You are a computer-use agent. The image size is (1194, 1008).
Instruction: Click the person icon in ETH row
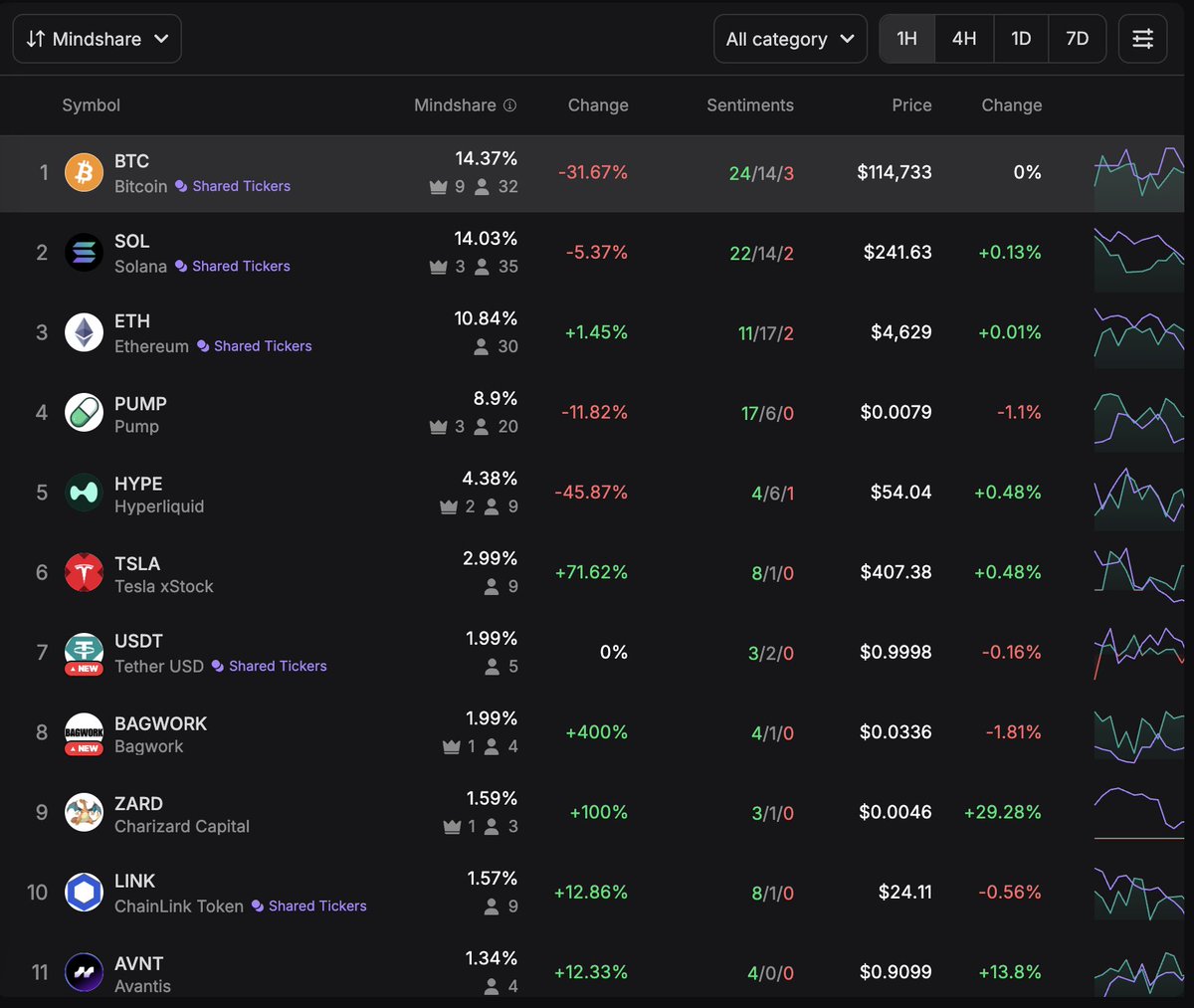482,346
